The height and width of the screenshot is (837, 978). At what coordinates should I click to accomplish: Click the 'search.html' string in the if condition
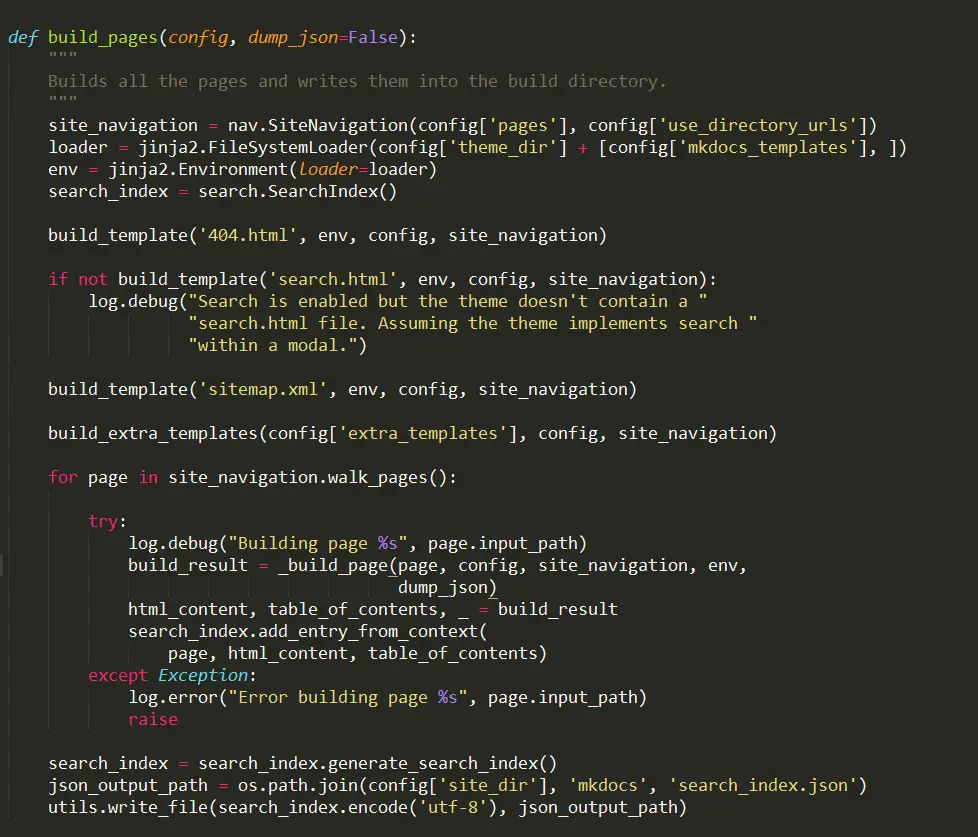[x=332, y=279]
